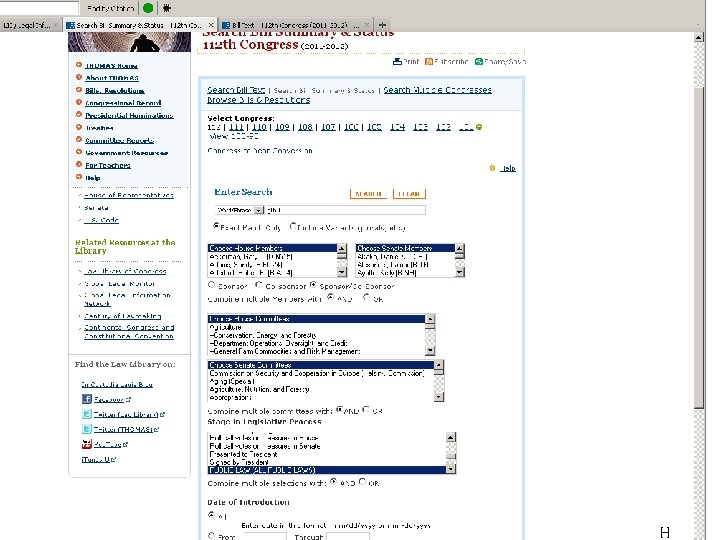Image resolution: width=720 pixels, height=540 pixels.
Task: Click the Facebook icon in sidebar
Action: click(87, 399)
